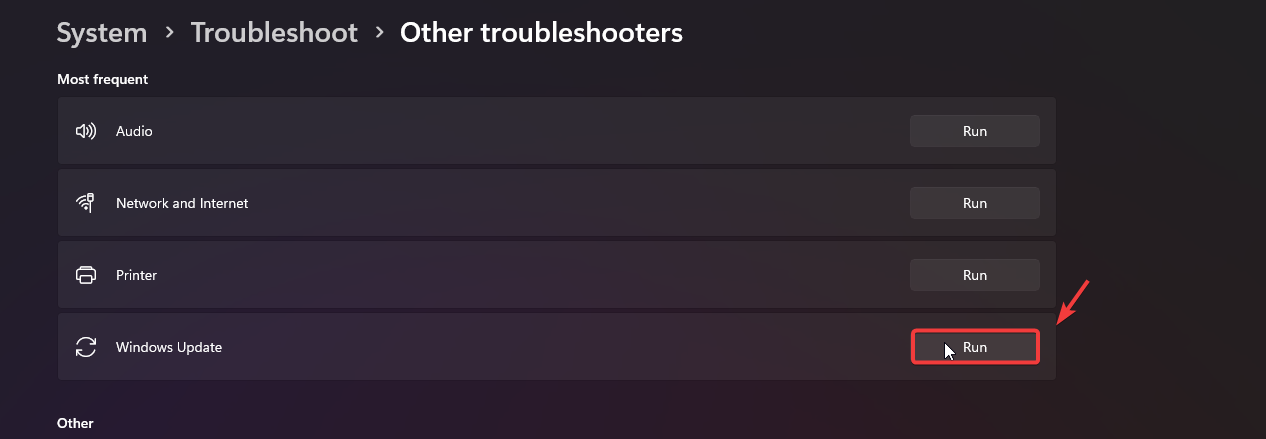The width and height of the screenshot is (1266, 439).
Task: Click the Windows Update sync icon
Action: pos(86,347)
